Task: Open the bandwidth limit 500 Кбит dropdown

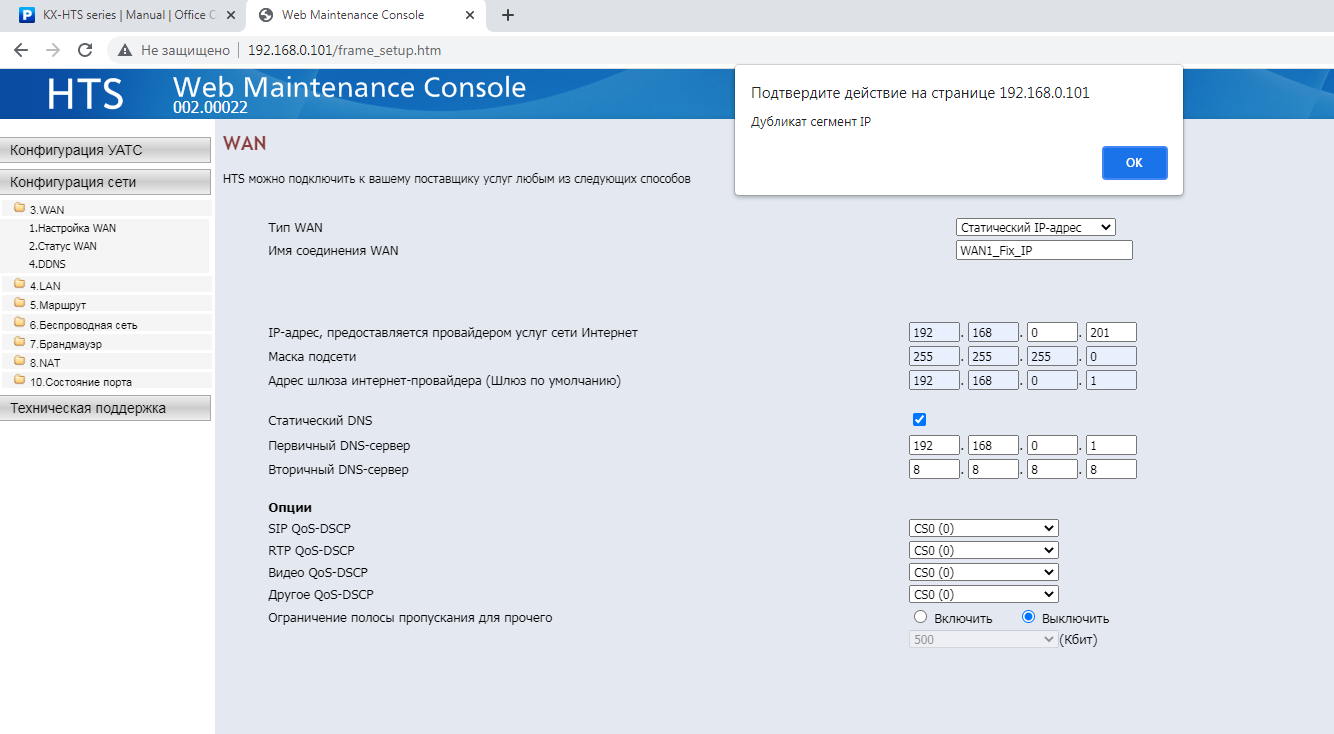Action: point(984,639)
